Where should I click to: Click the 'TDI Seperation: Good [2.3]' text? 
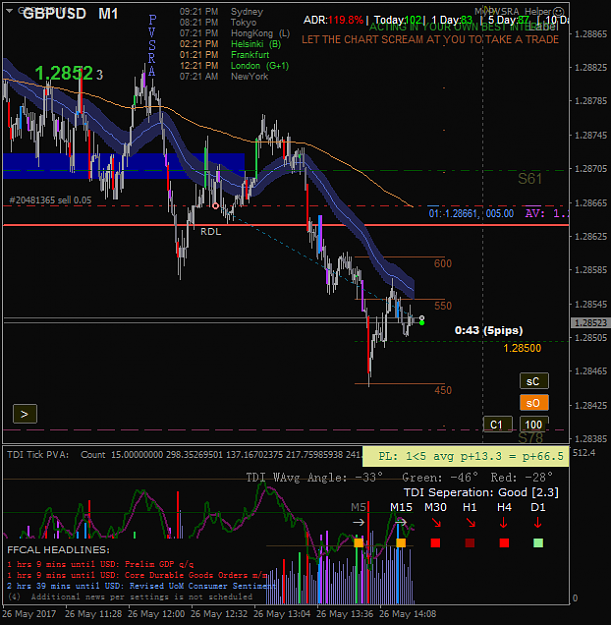(x=481, y=493)
